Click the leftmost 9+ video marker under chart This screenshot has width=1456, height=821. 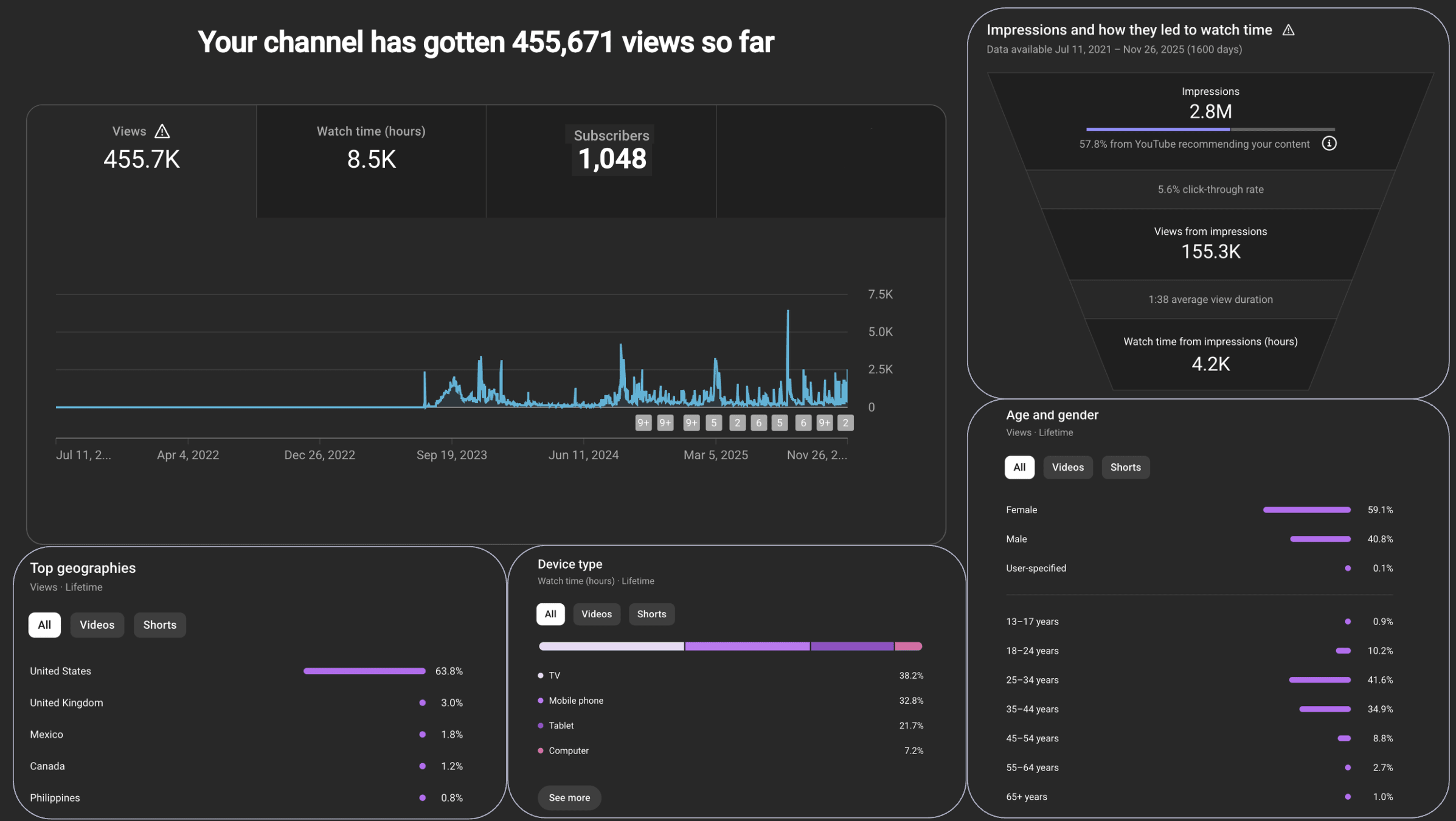point(643,423)
